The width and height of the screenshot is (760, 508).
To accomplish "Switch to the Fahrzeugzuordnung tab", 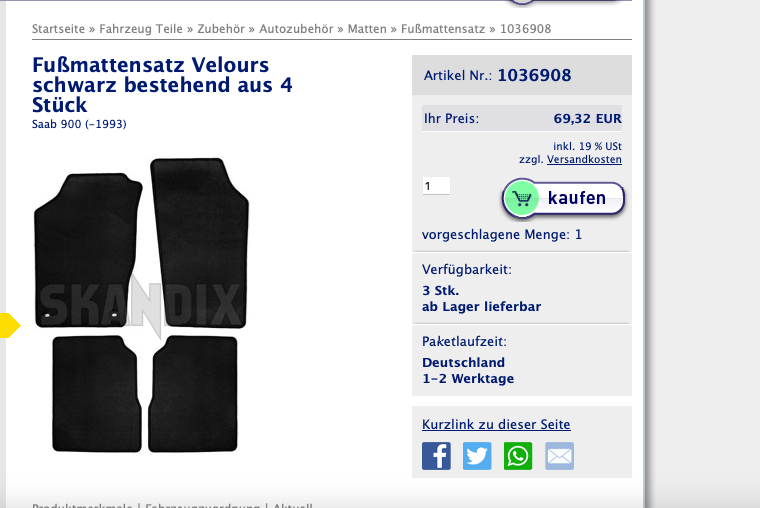I will pyautogui.click(x=202, y=505).
